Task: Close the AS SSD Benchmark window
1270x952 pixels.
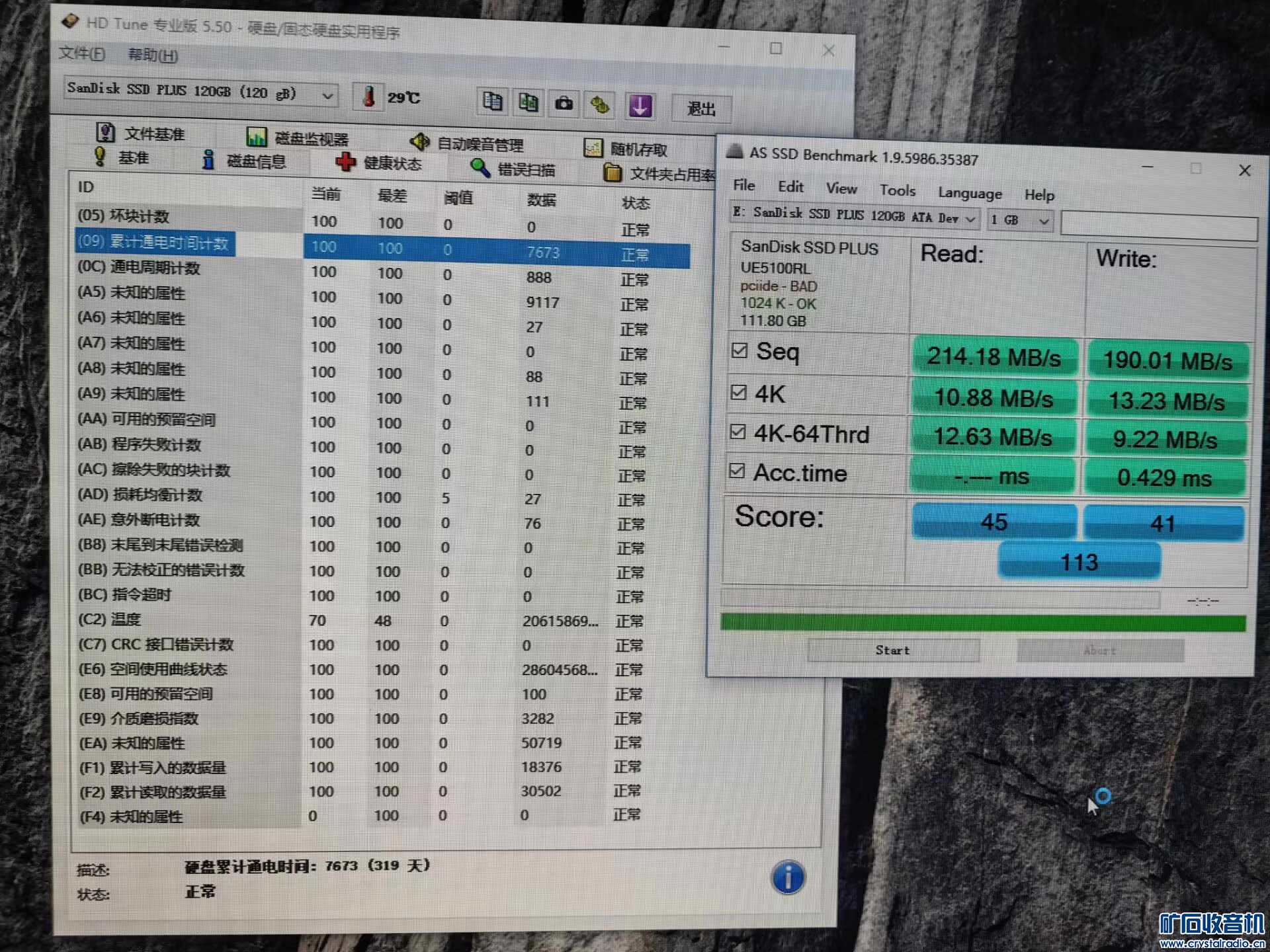Action: click(x=1244, y=171)
